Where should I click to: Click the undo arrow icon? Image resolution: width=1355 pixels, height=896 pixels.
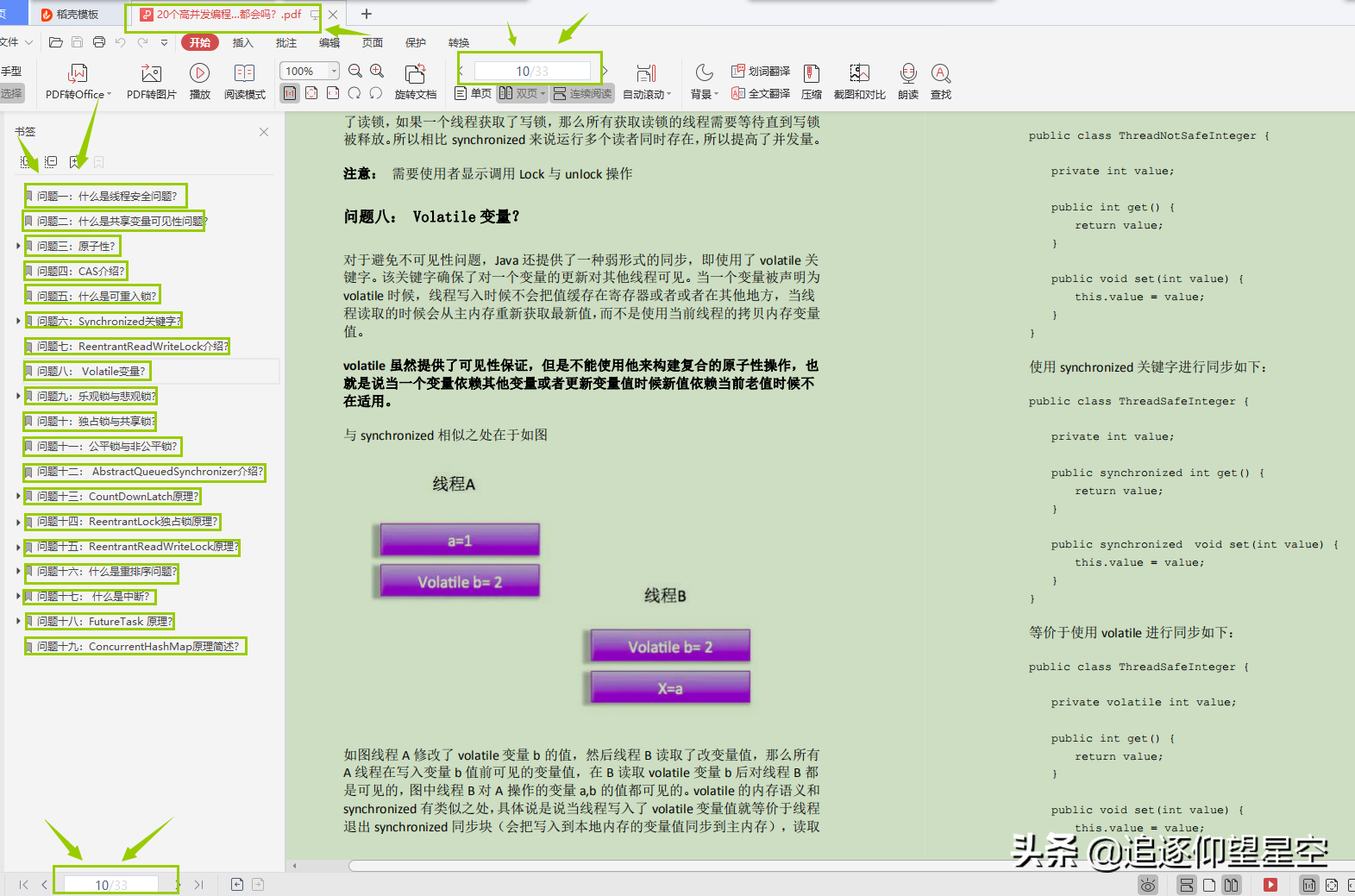121,42
